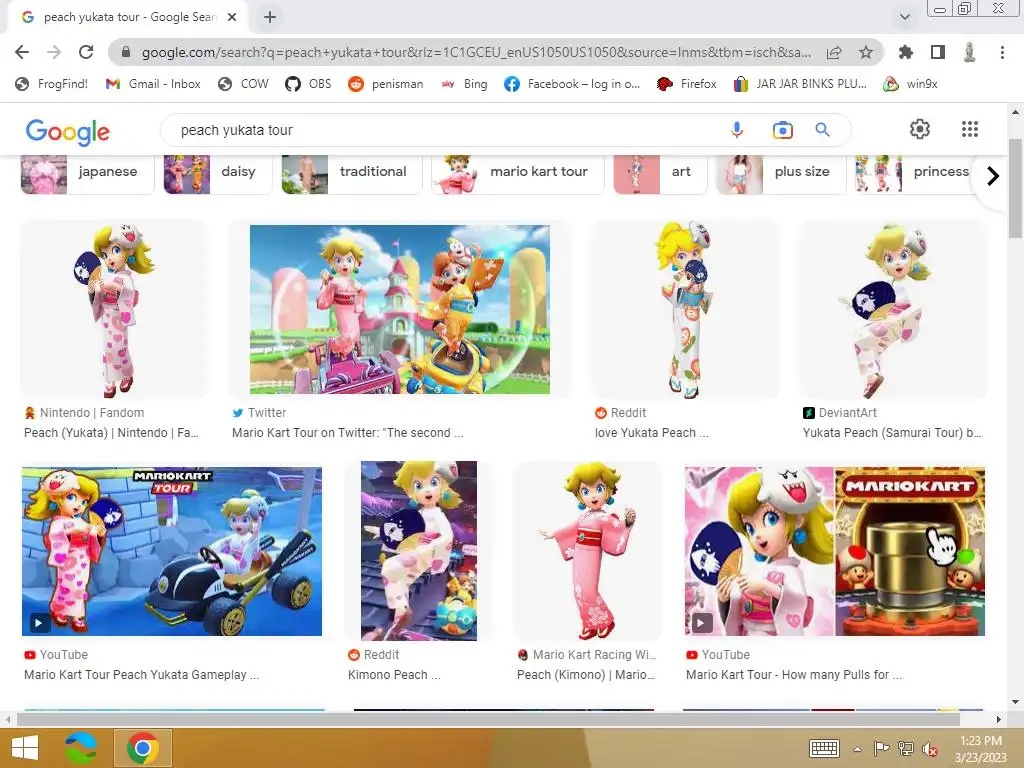Click the muted volume tray icon
Screen dimensions: 1024x768
click(930, 748)
